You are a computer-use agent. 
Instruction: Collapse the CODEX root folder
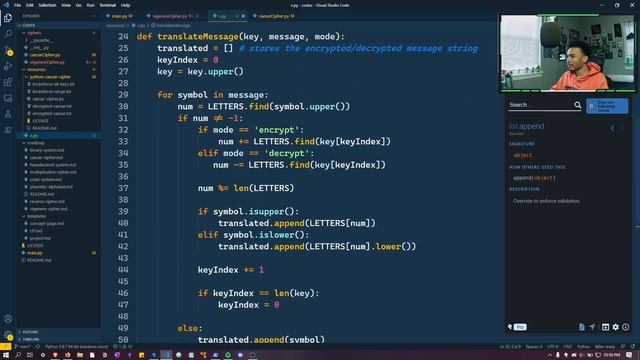[57, 25]
